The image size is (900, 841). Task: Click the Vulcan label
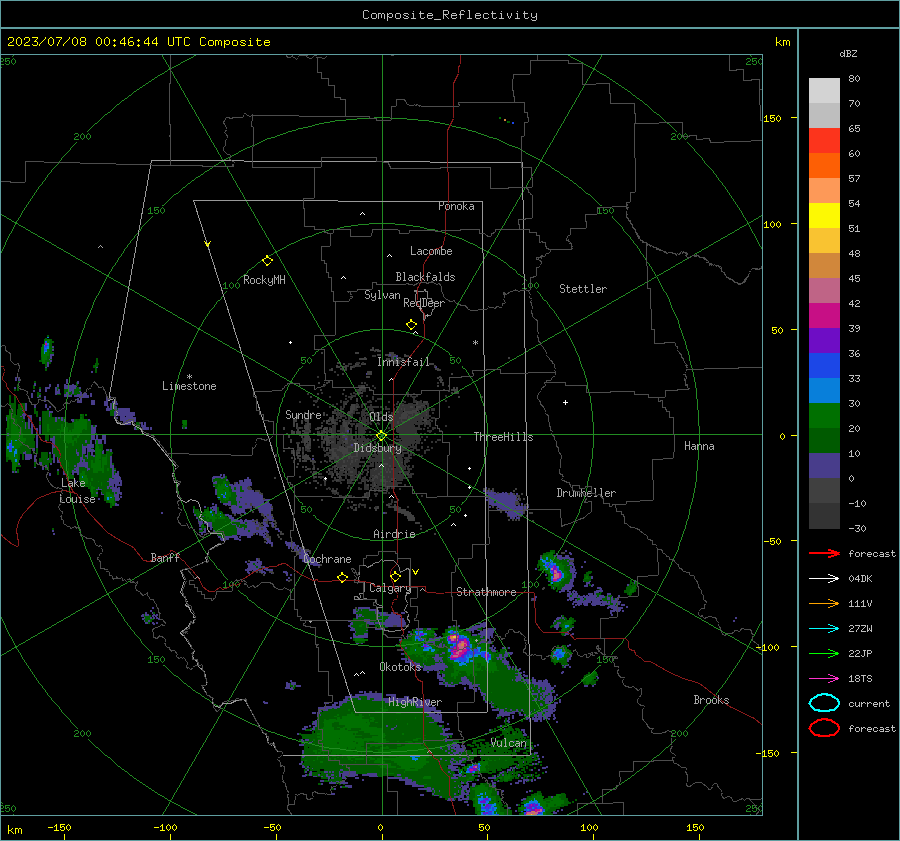pos(508,742)
